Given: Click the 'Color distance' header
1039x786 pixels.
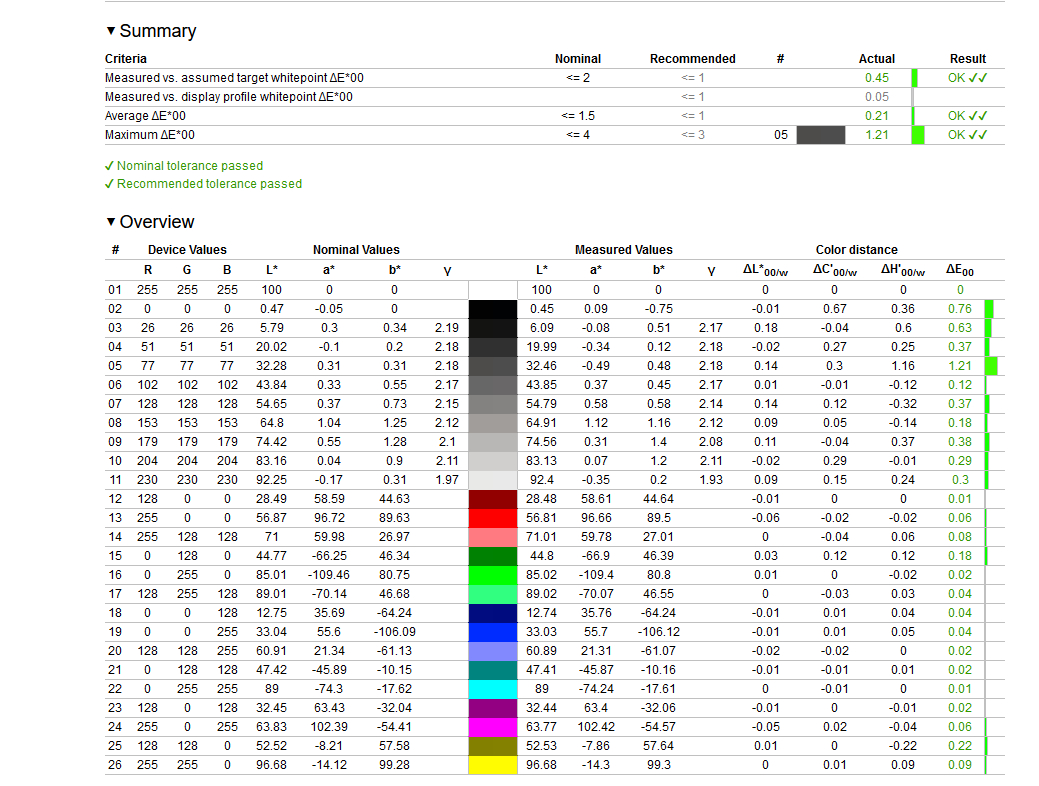Looking at the screenshot, I should tap(856, 250).
